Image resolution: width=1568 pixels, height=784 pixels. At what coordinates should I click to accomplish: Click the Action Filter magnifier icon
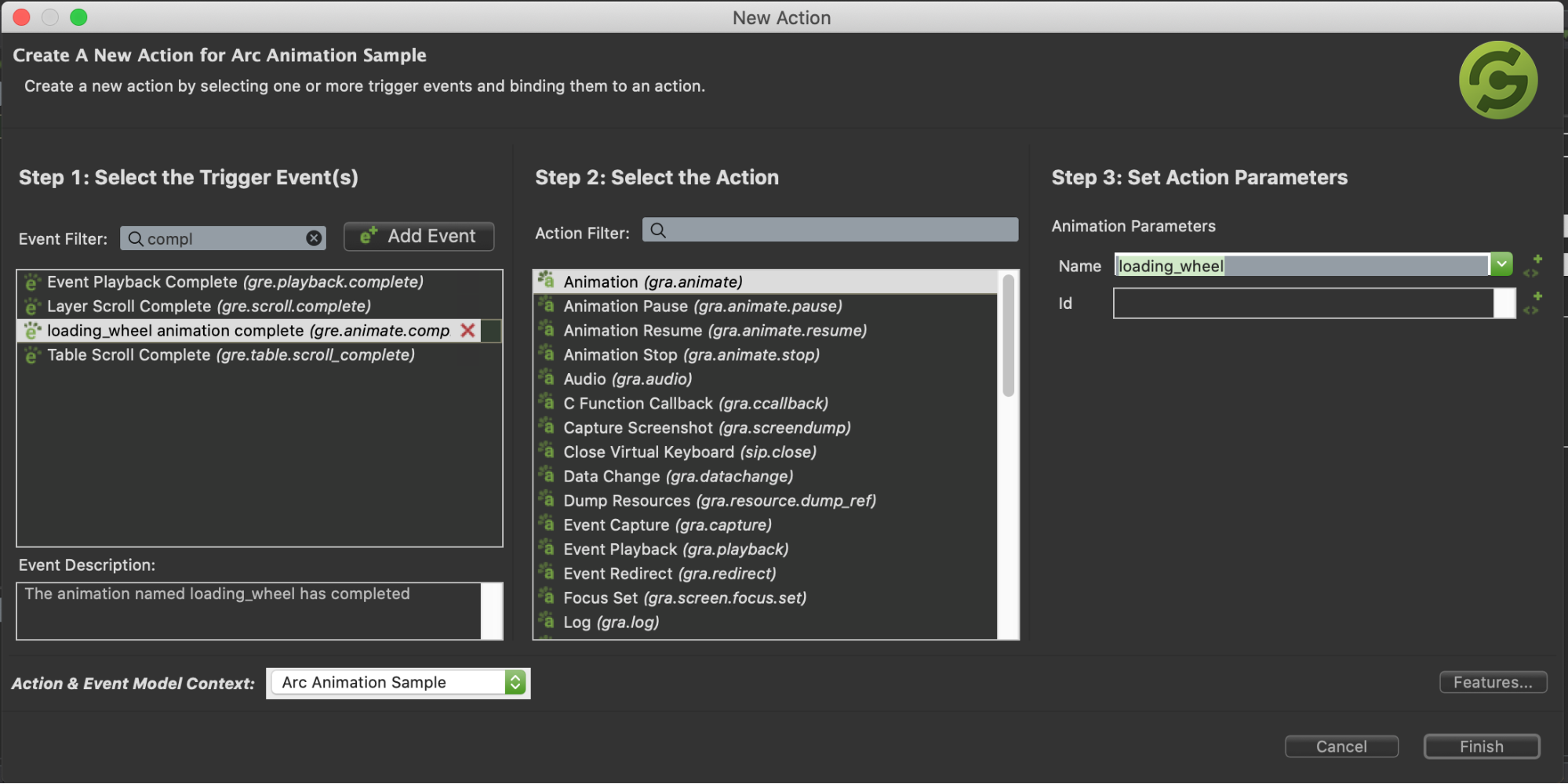coord(658,230)
